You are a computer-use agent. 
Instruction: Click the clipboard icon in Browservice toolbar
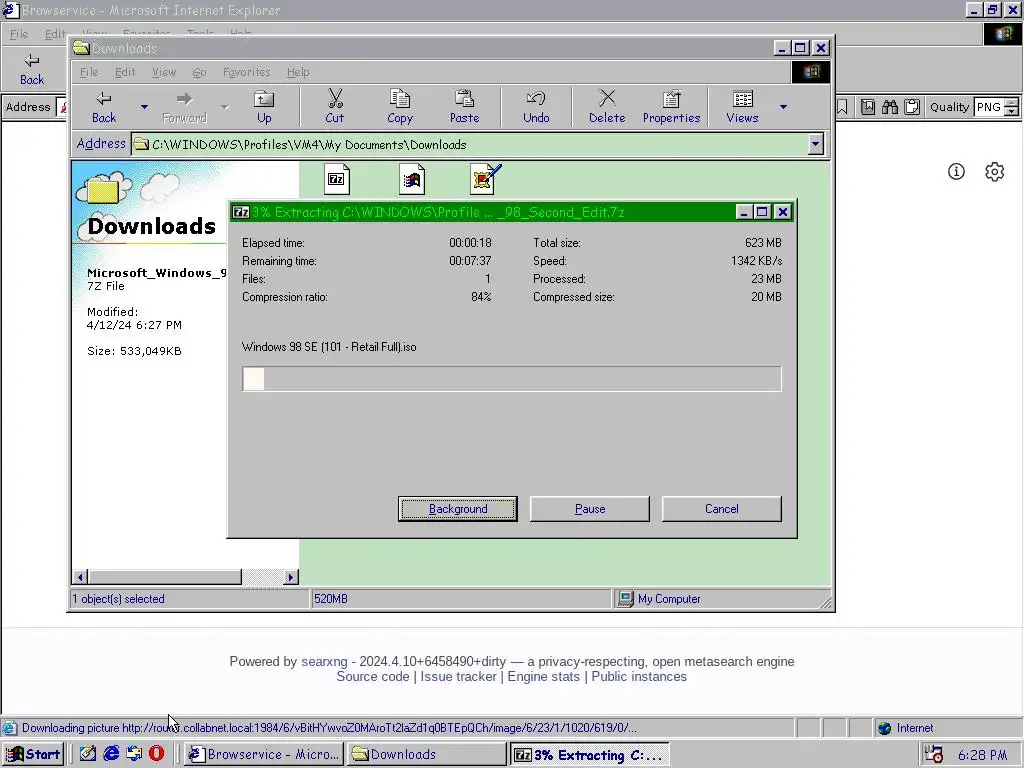point(912,107)
